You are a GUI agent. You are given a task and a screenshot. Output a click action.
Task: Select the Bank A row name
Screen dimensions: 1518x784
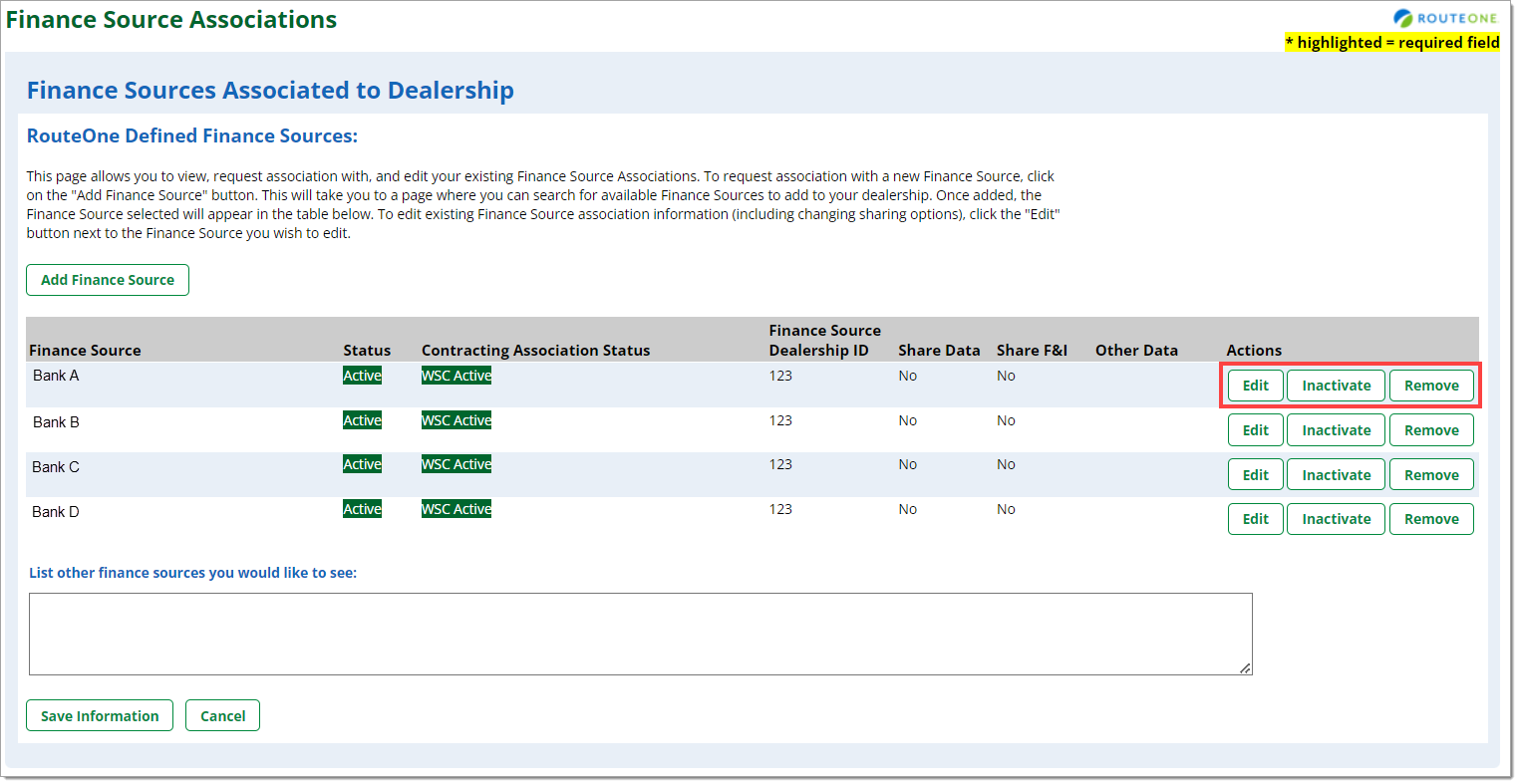click(x=56, y=376)
